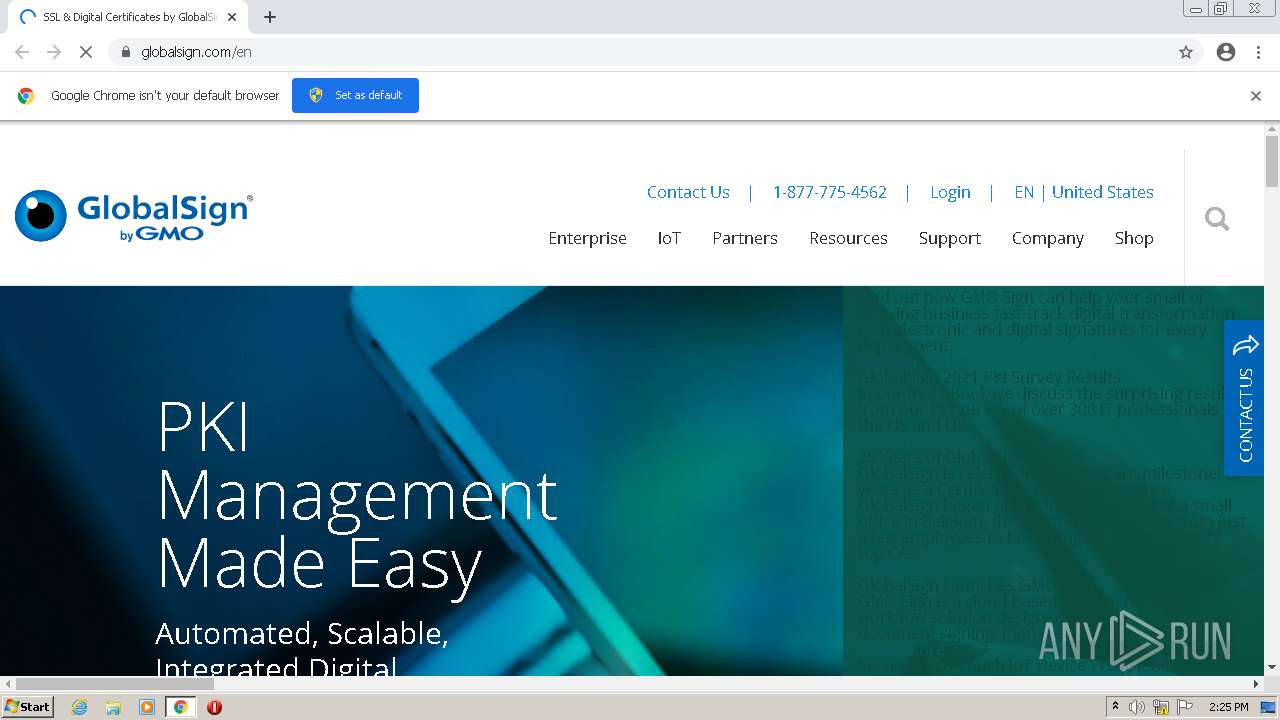1280x720 pixels.
Task: Bookmark this page with the star icon
Action: pyautogui.click(x=1186, y=52)
